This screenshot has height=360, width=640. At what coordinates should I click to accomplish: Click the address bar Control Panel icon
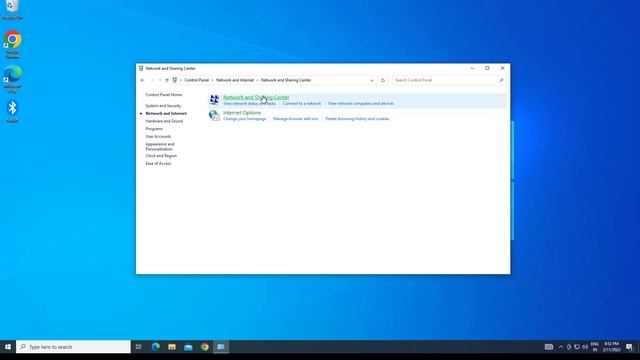(175, 80)
